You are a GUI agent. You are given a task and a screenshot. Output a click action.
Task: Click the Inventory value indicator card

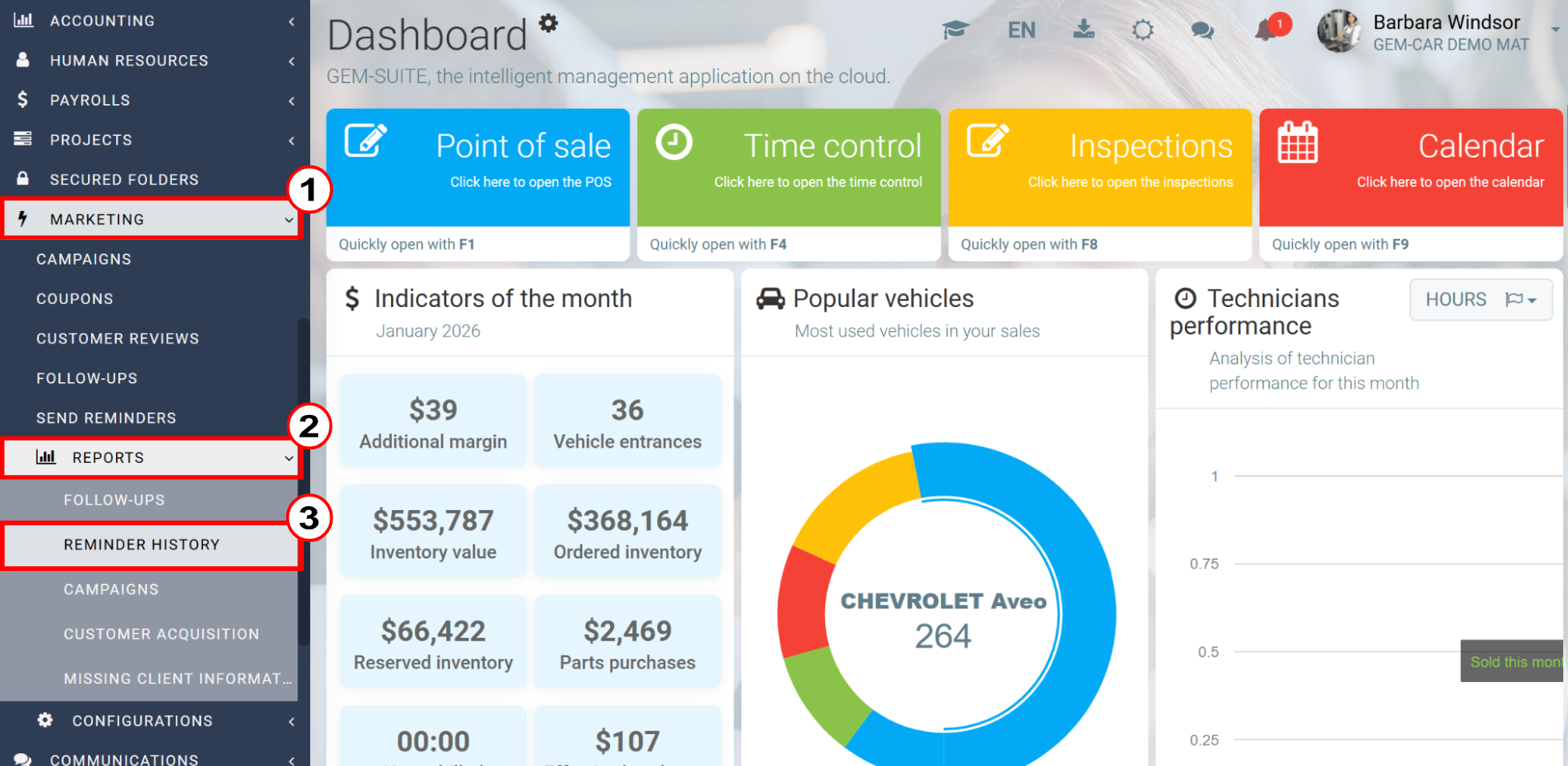coord(433,532)
